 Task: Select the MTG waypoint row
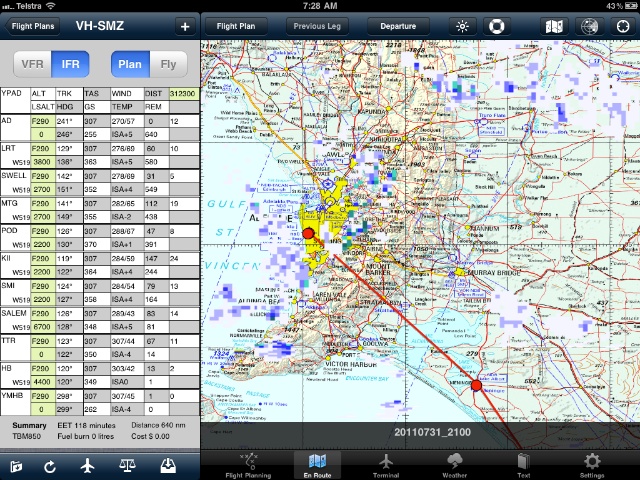click(x=100, y=210)
